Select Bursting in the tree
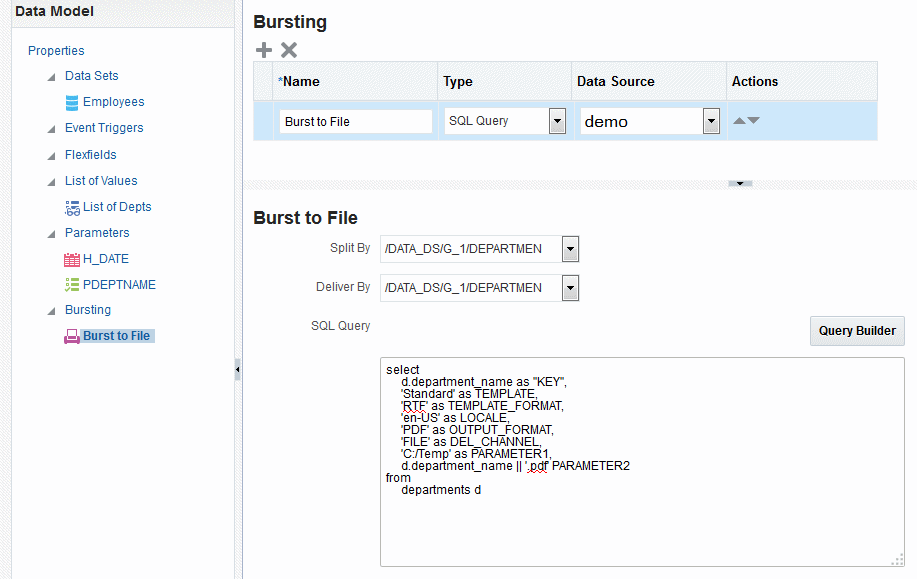Viewport: 917px width, 579px height. pyautogui.click(x=88, y=310)
